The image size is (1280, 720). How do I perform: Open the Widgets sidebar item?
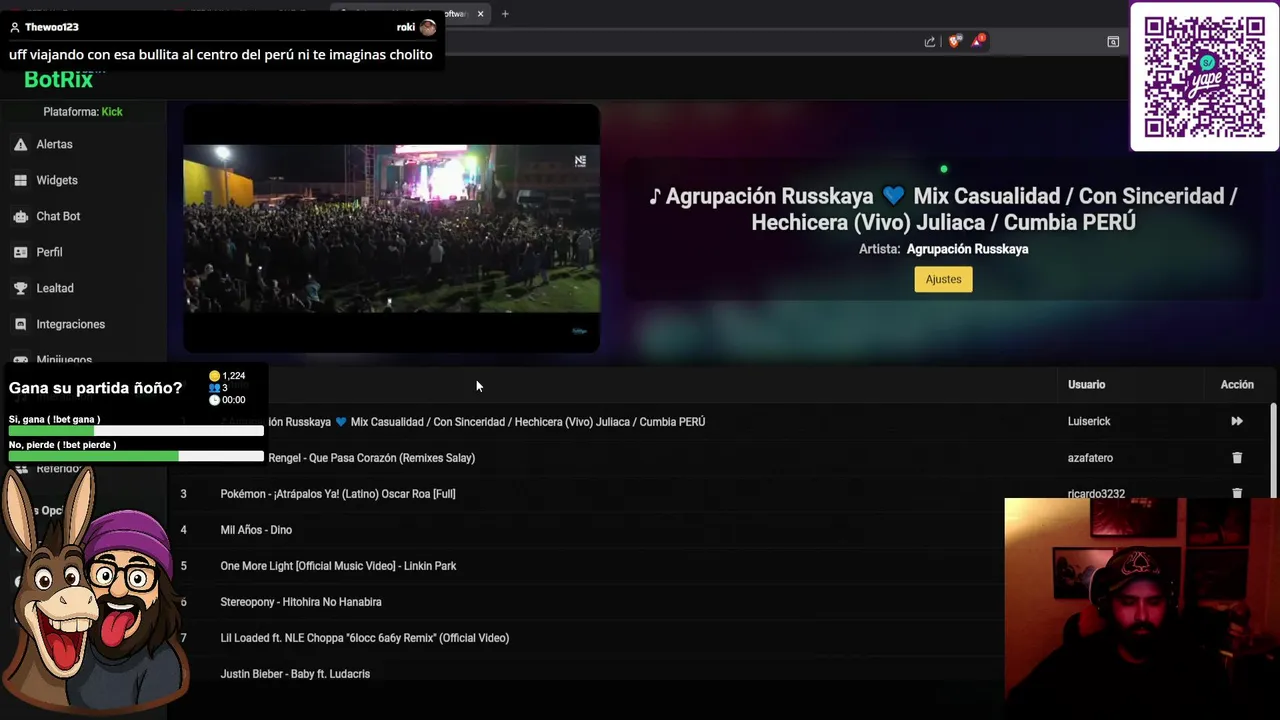[57, 180]
